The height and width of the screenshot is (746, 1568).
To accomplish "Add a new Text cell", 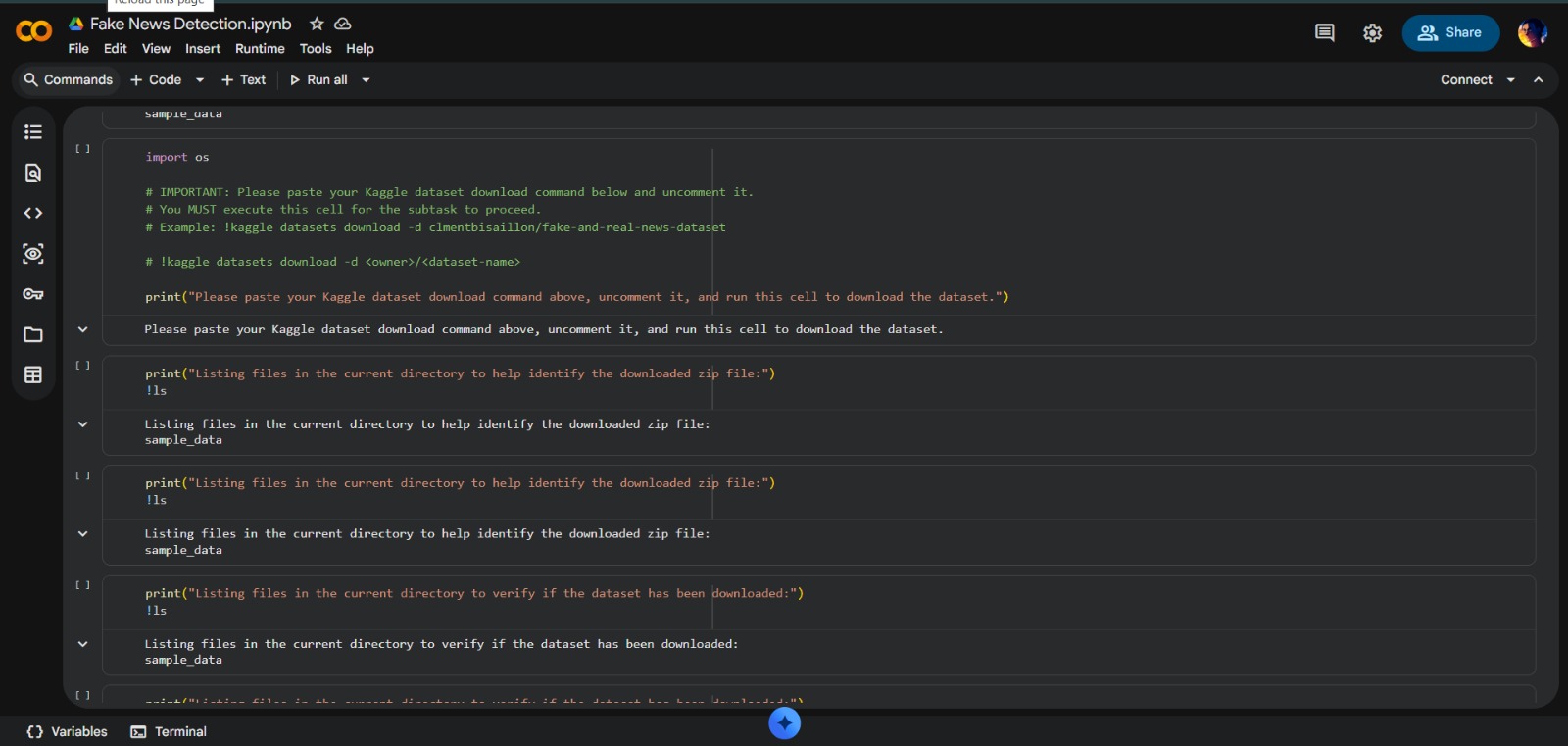I will [x=244, y=80].
